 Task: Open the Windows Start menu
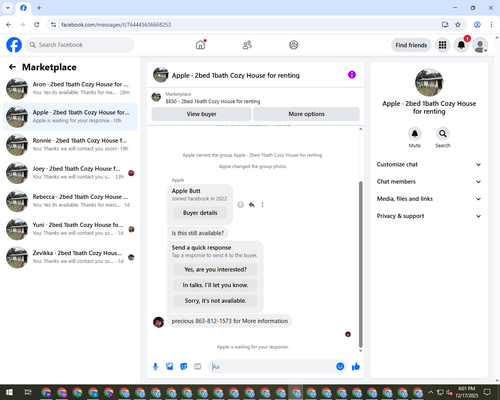[9, 392]
